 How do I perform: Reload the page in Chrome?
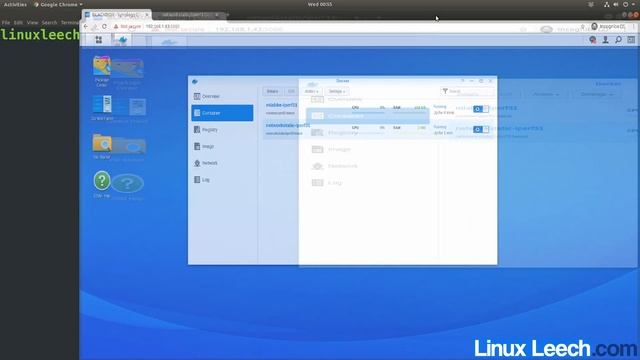tap(104, 27)
